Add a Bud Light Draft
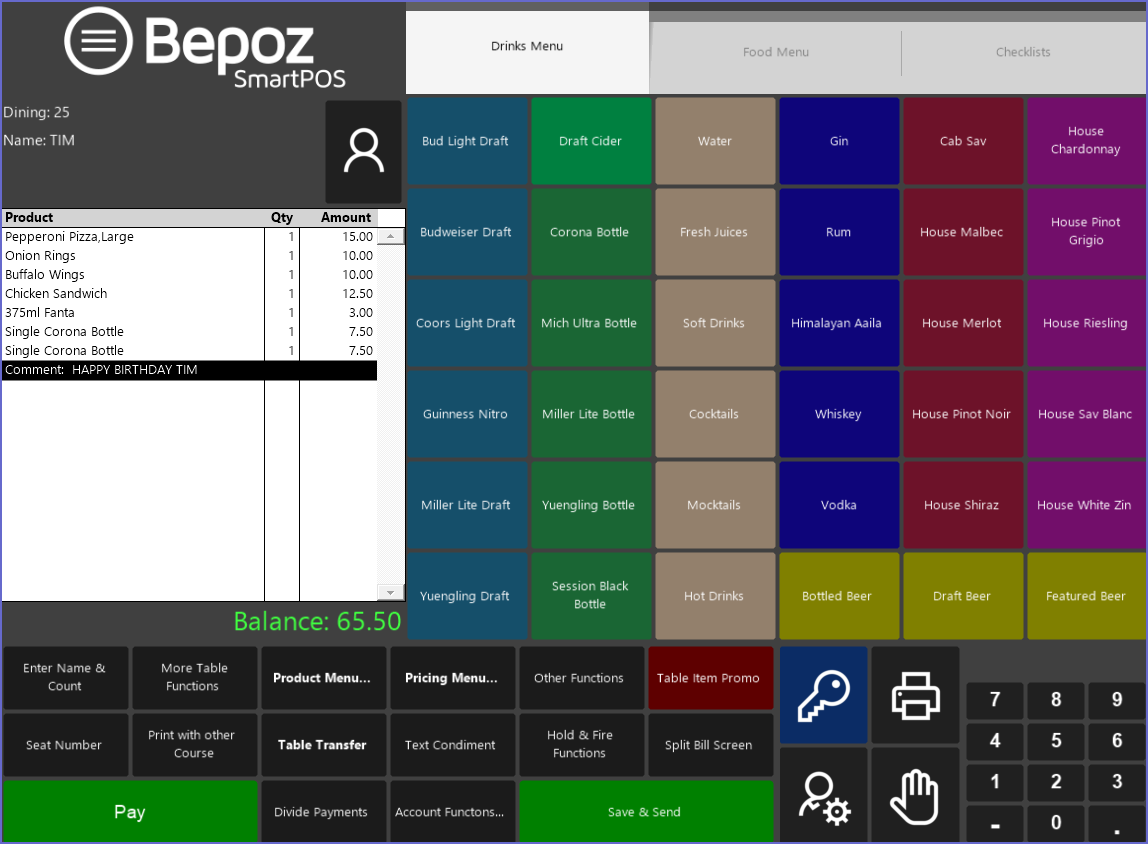This screenshot has width=1148, height=844. pos(466,141)
